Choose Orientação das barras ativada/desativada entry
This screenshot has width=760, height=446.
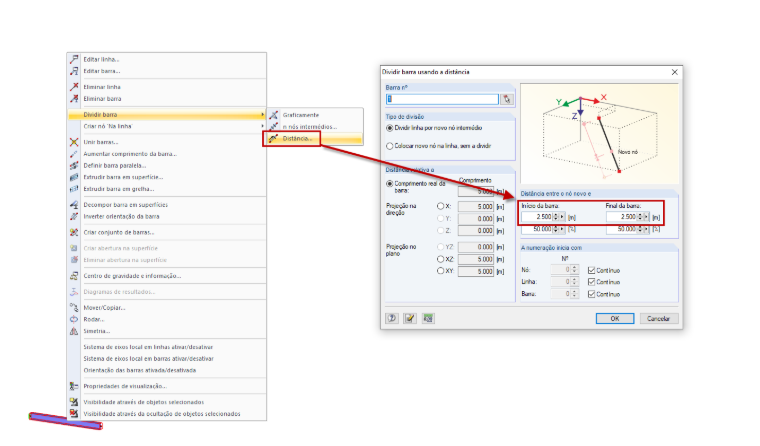167,370
